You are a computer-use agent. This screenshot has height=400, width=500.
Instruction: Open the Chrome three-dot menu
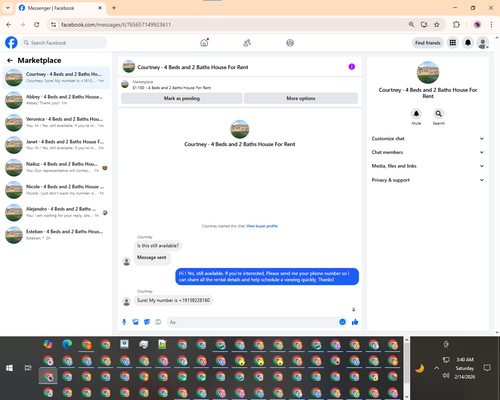point(491,24)
